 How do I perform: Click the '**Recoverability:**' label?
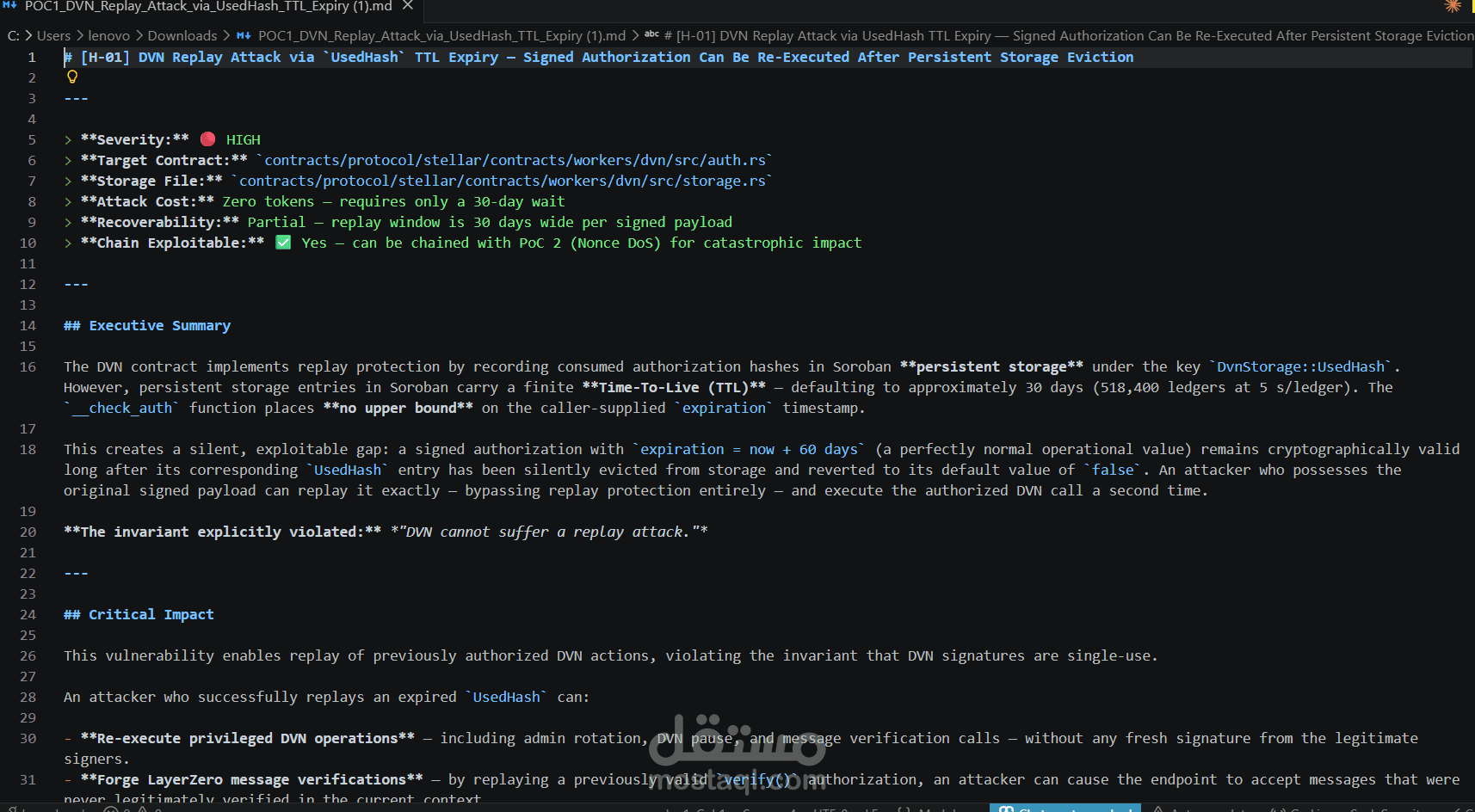coord(160,222)
